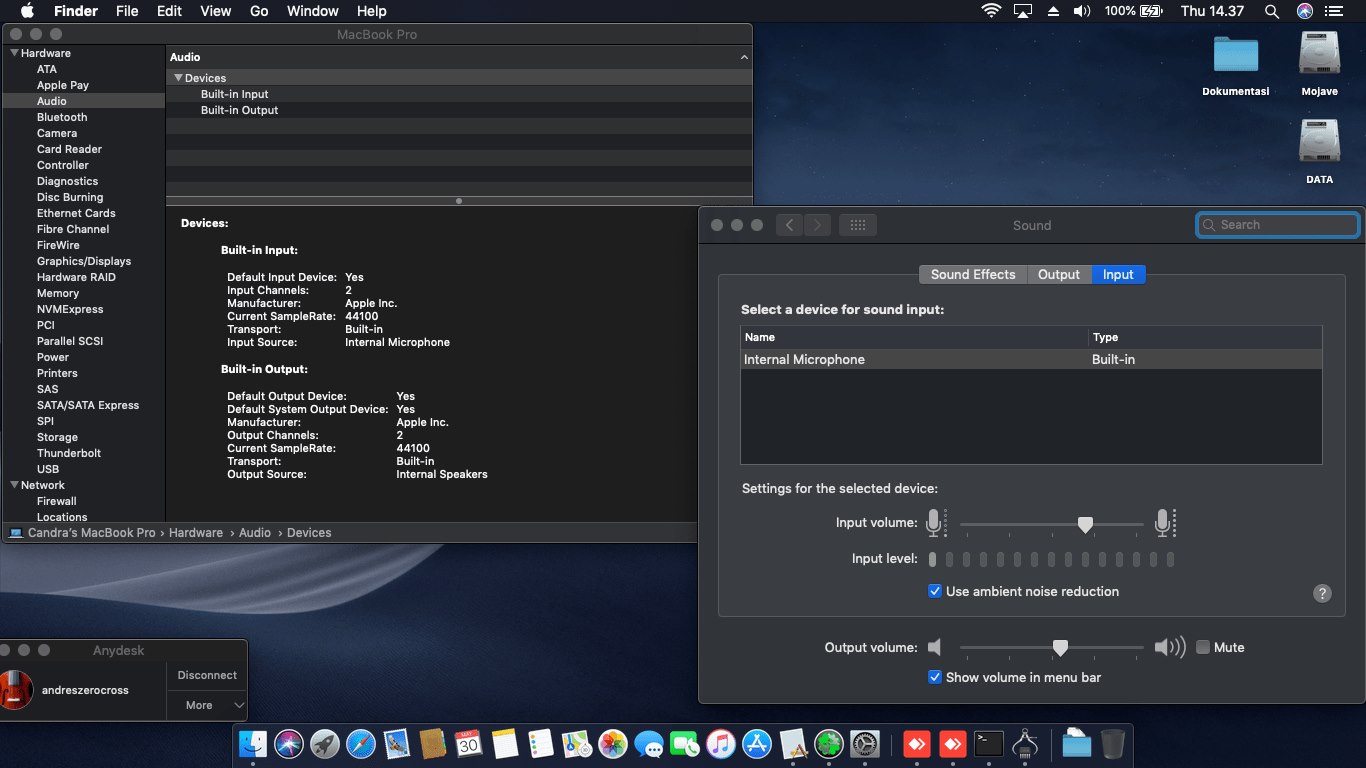This screenshot has height=768, width=1366.
Task: Open Messages from the dock
Action: click(x=649, y=743)
